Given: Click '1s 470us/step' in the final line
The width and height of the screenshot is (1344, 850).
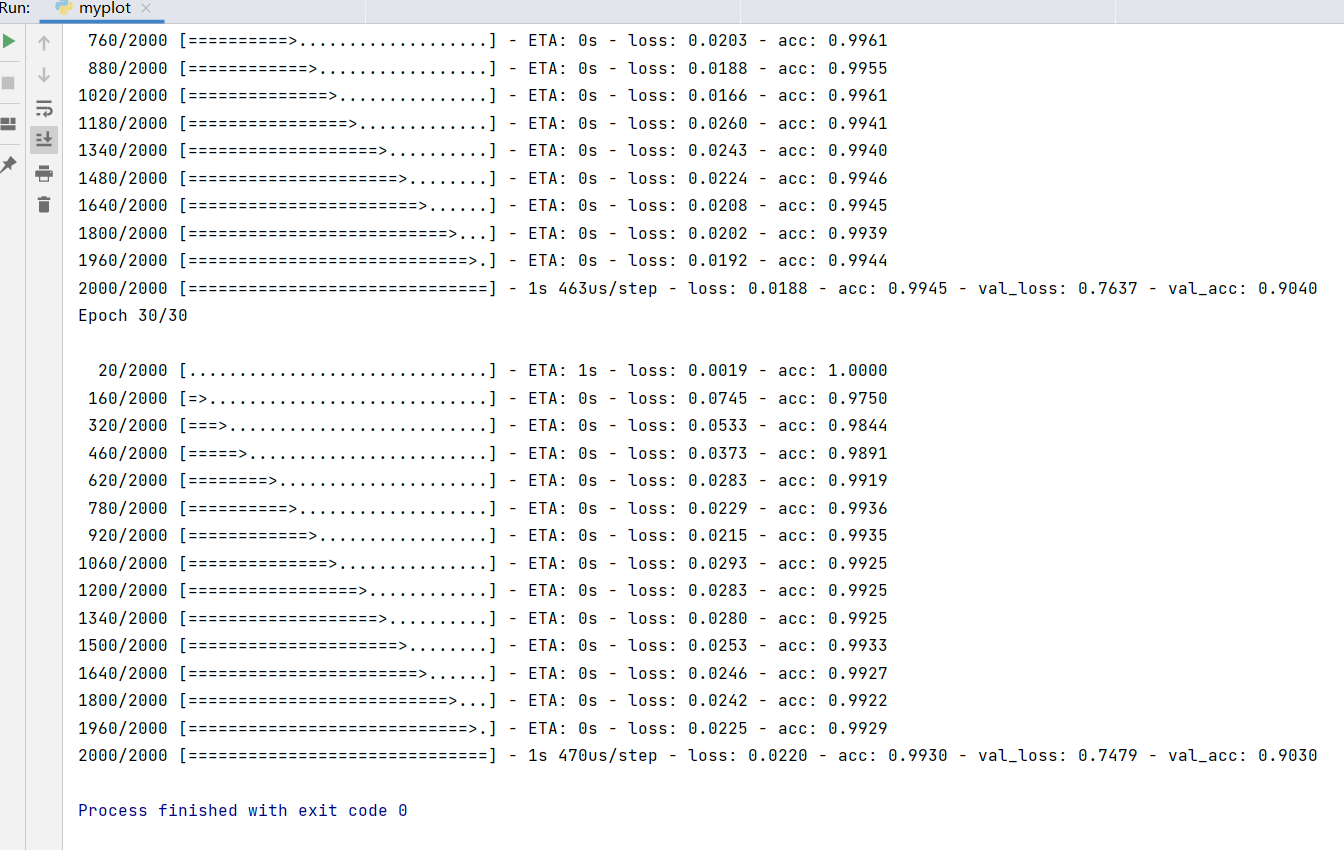Looking at the screenshot, I should click(593, 756).
